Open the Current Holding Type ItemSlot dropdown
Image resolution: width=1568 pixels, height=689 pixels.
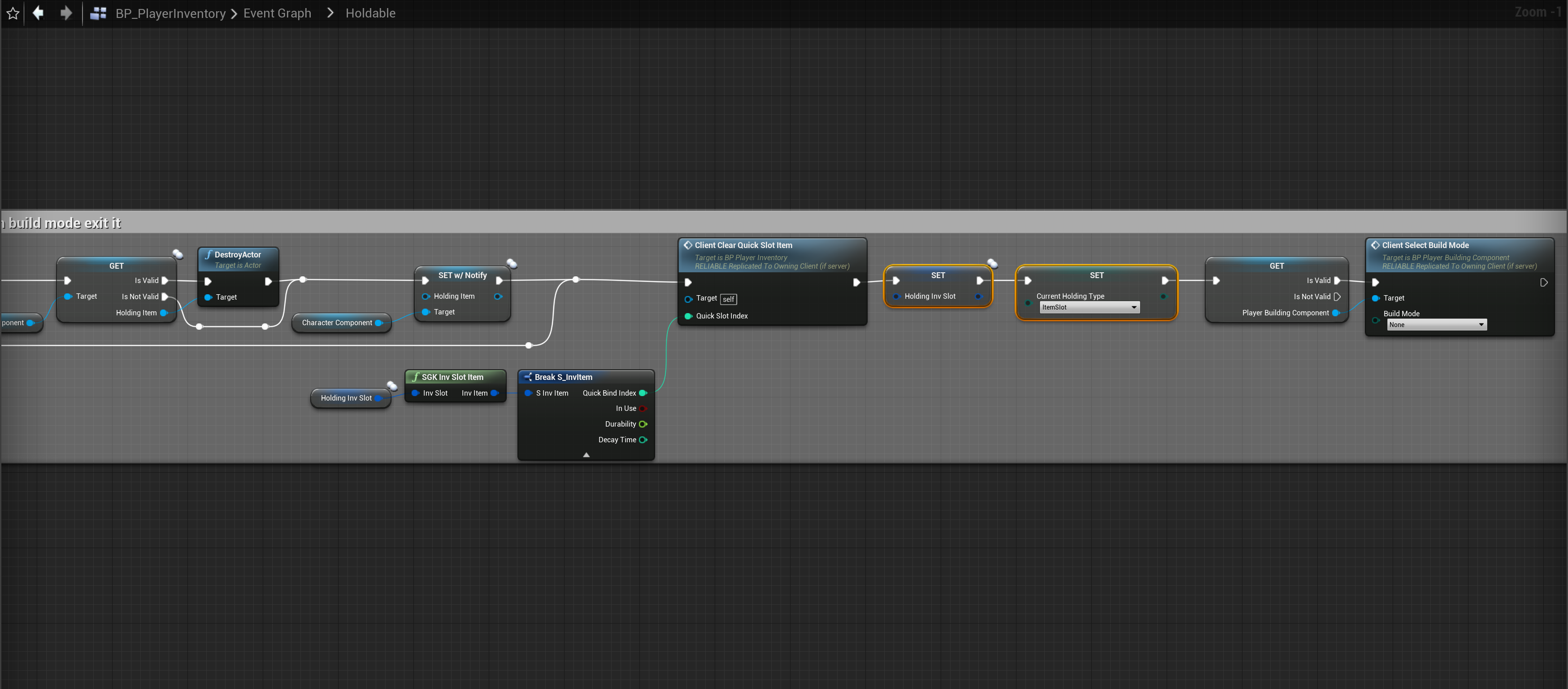(1089, 307)
